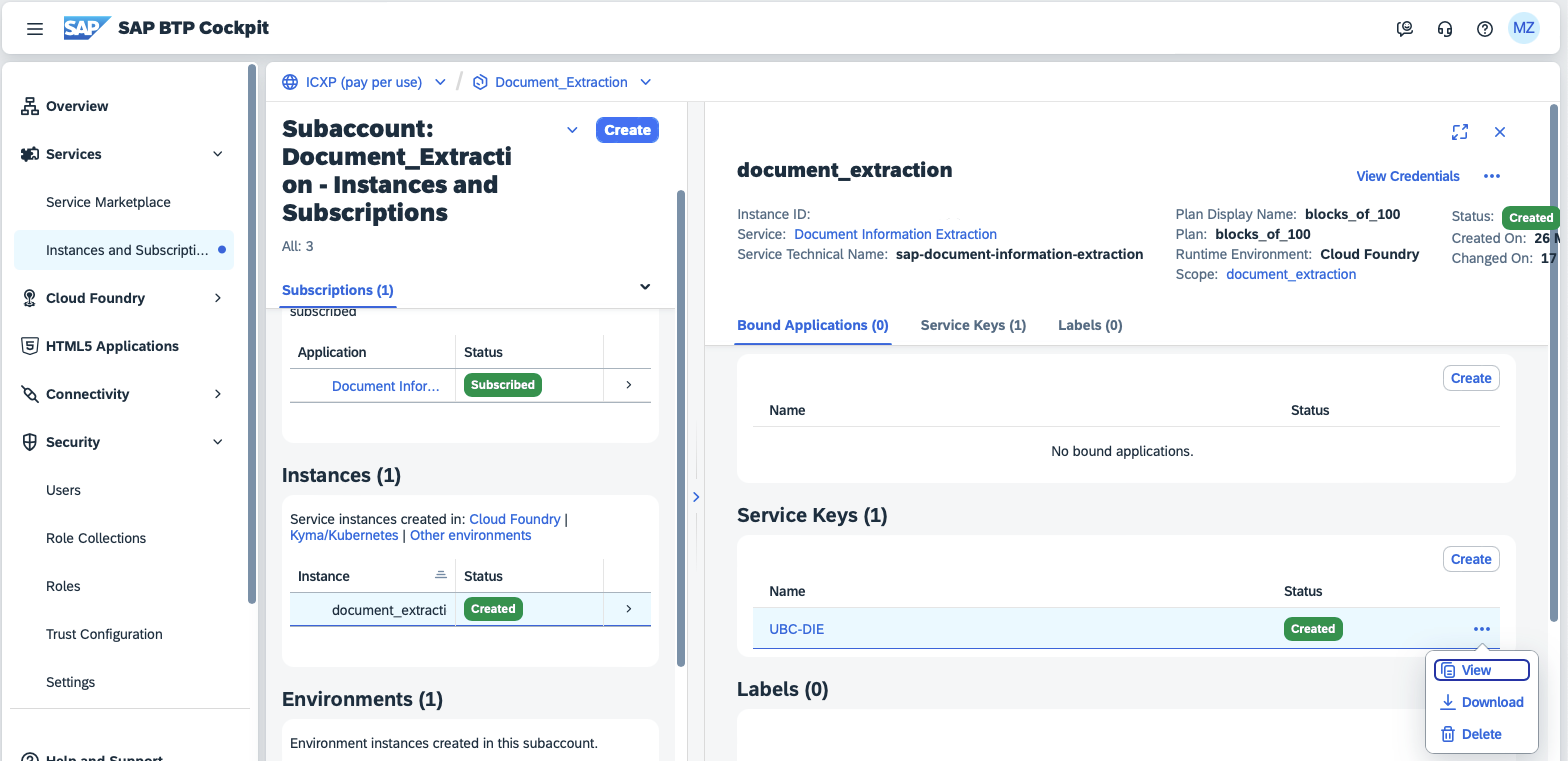Close the document_extraction detail panel
The height and width of the screenshot is (761, 1568).
point(1500,132)
